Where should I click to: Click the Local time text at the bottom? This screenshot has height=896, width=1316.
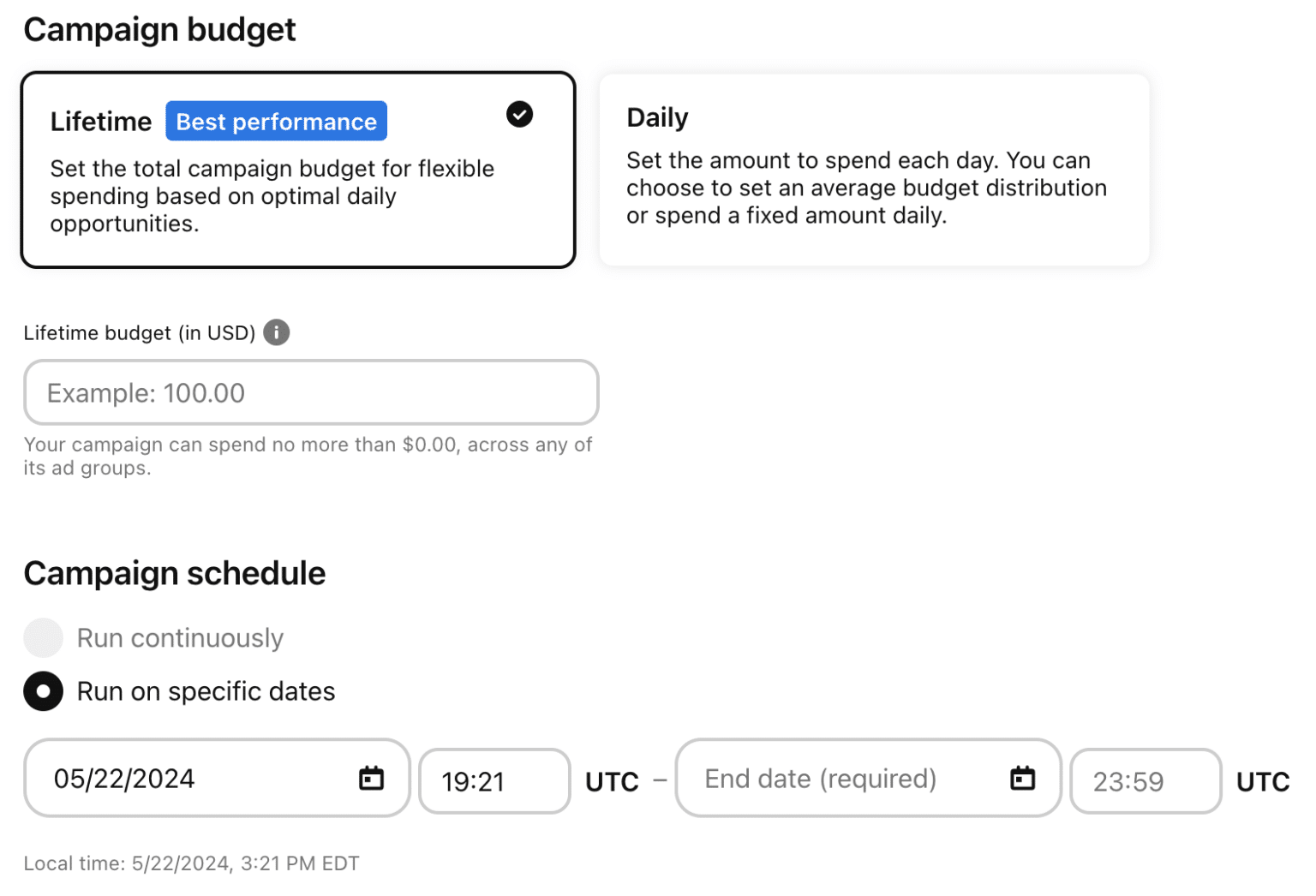(x=191, y=863)
